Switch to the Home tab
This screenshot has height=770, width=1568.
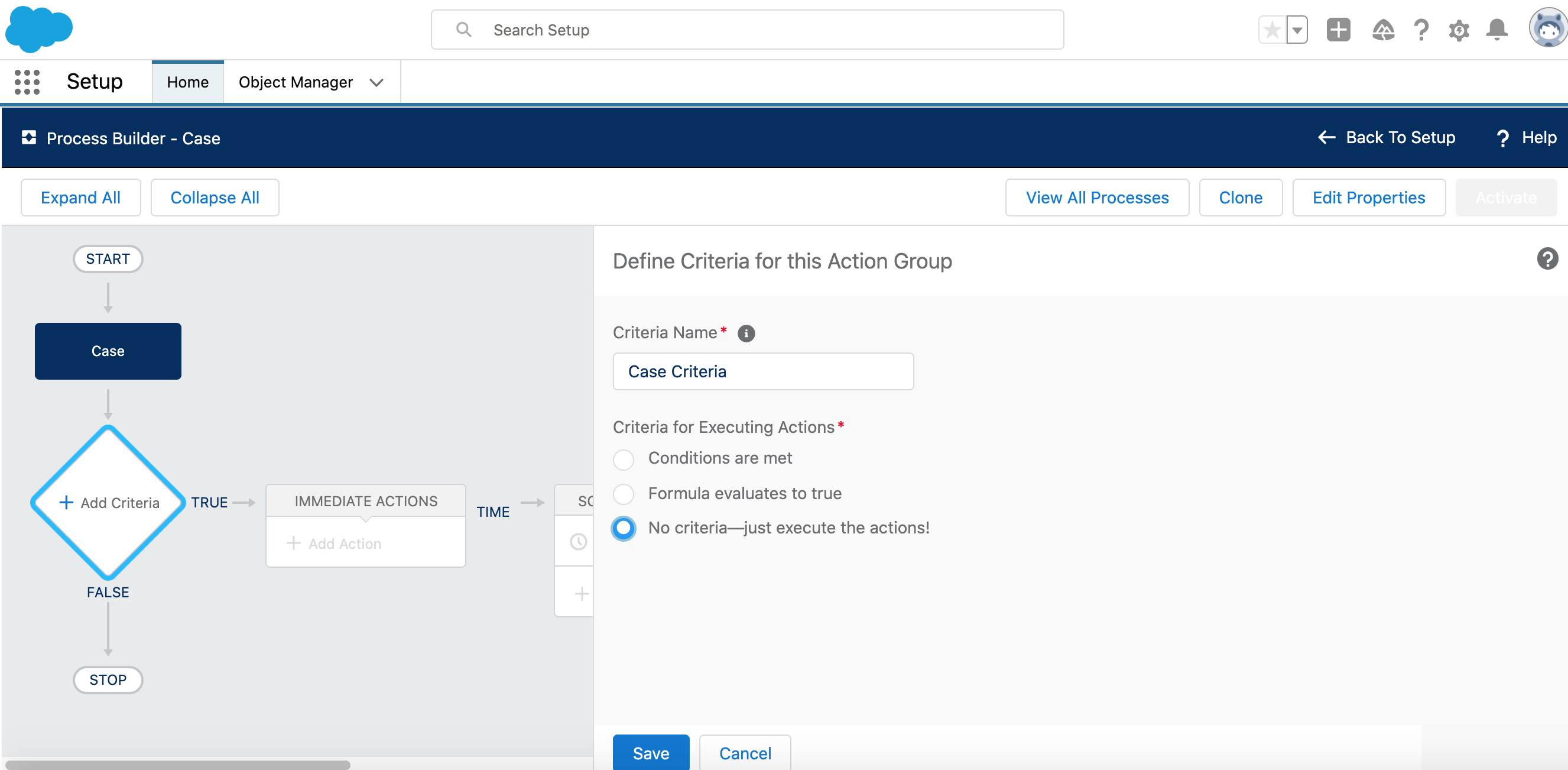point(187,82)
